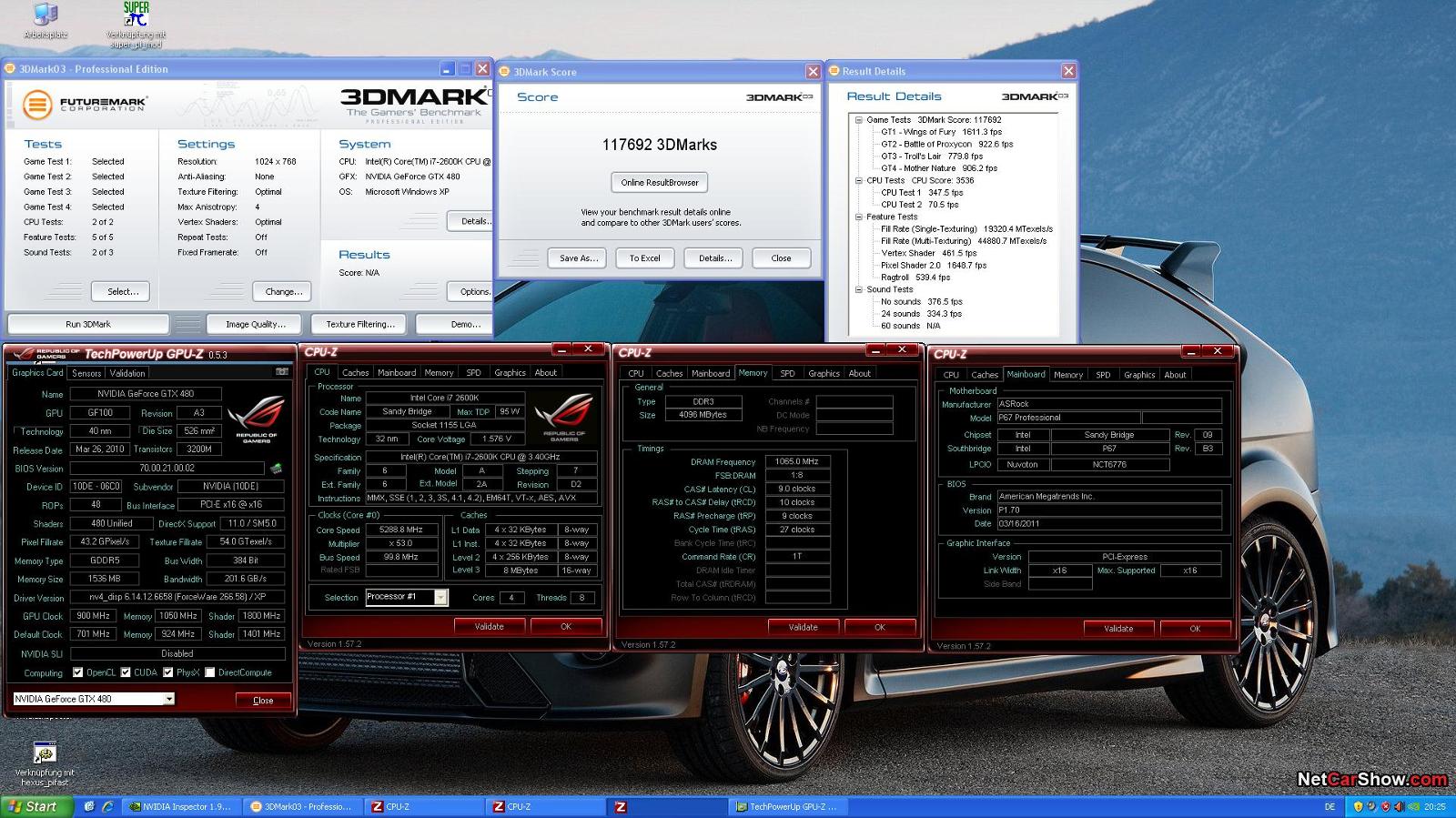Click Validate in Mainboard CPU-Z window
Viewport: 1456px width, 818px height.
pos(1118,628)
